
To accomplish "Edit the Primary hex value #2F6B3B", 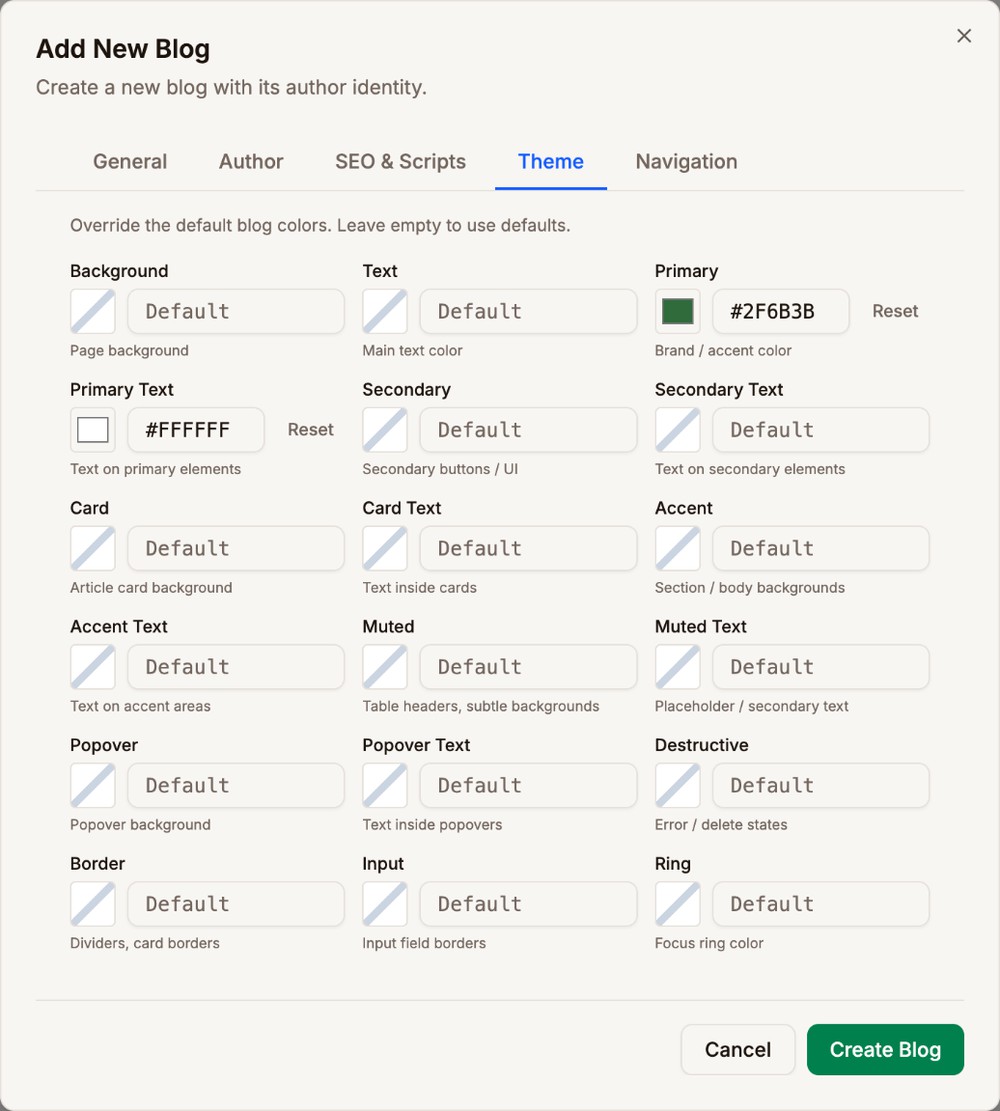I will tap(781, 311).
